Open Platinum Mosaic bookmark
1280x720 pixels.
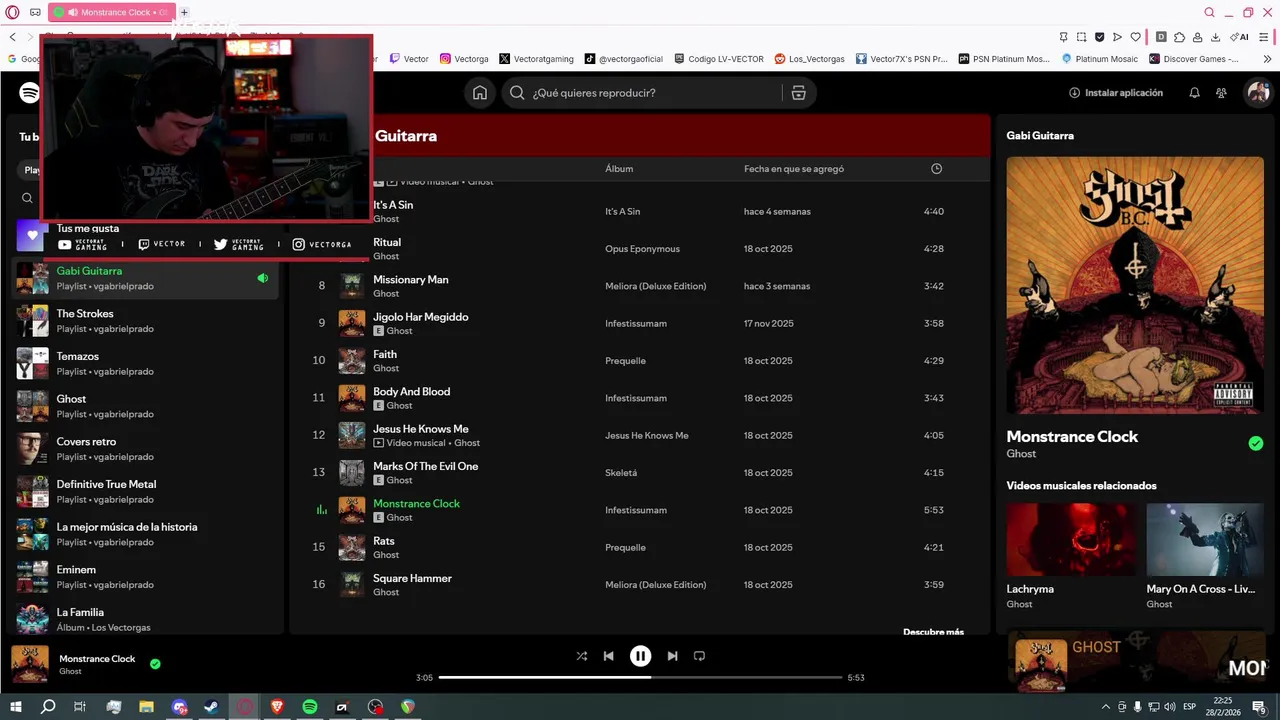(1099, 59)
